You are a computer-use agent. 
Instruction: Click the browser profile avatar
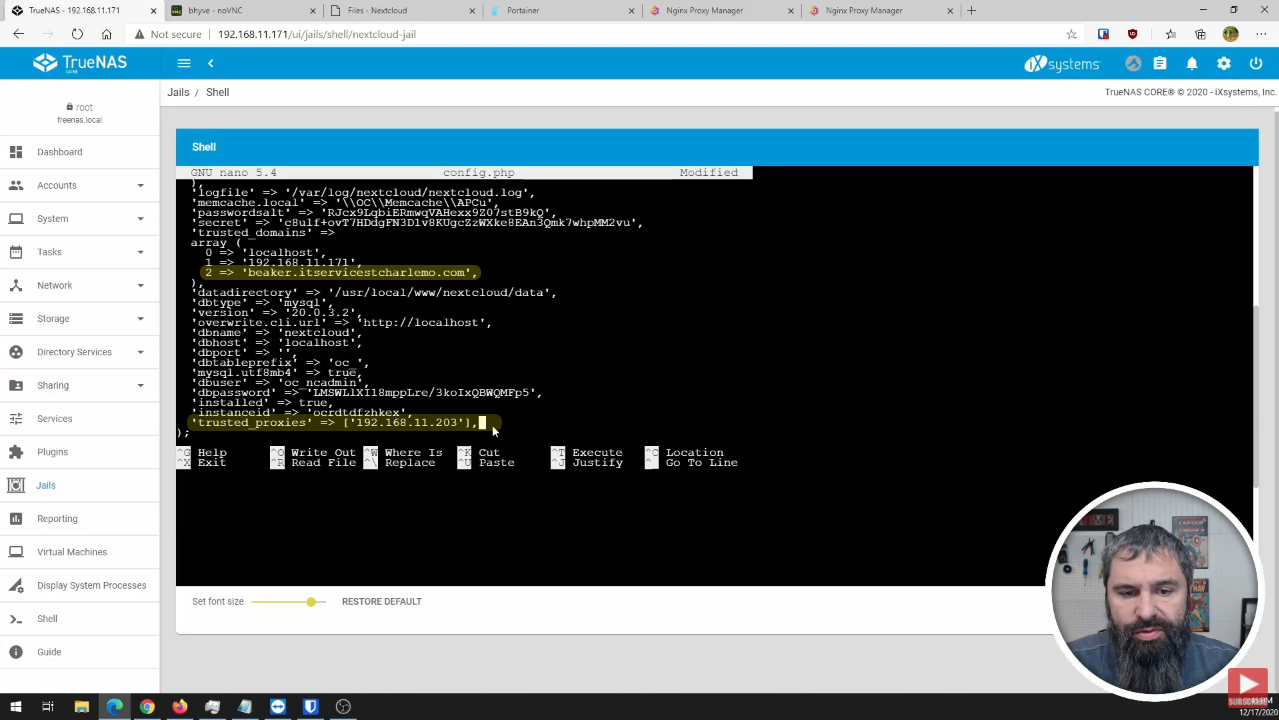click(x=1230, y=34)
